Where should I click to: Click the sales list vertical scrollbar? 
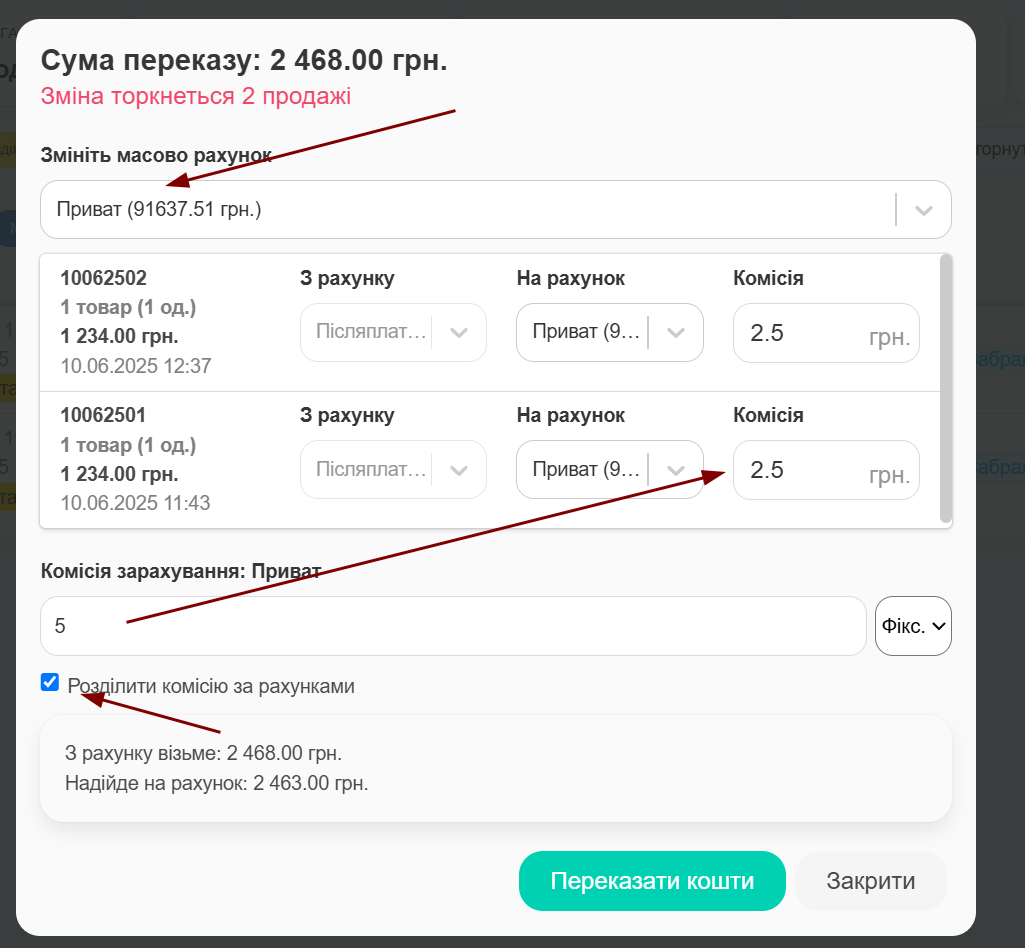pos(946,388)
